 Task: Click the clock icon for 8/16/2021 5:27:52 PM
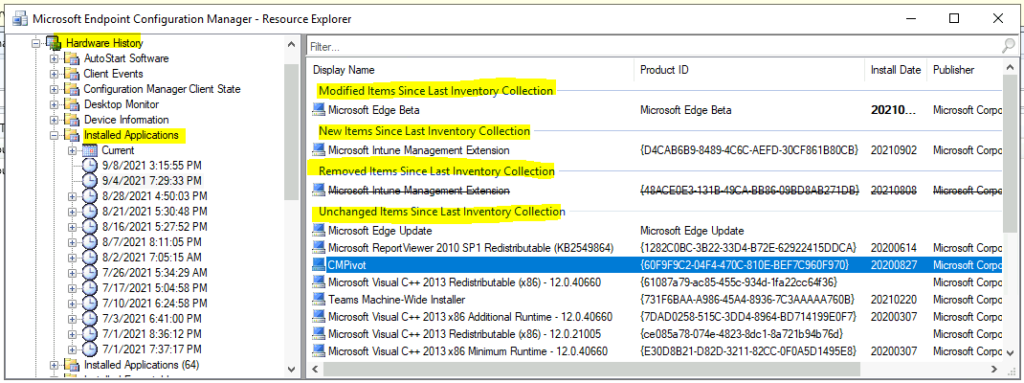[x=90, y=227]
